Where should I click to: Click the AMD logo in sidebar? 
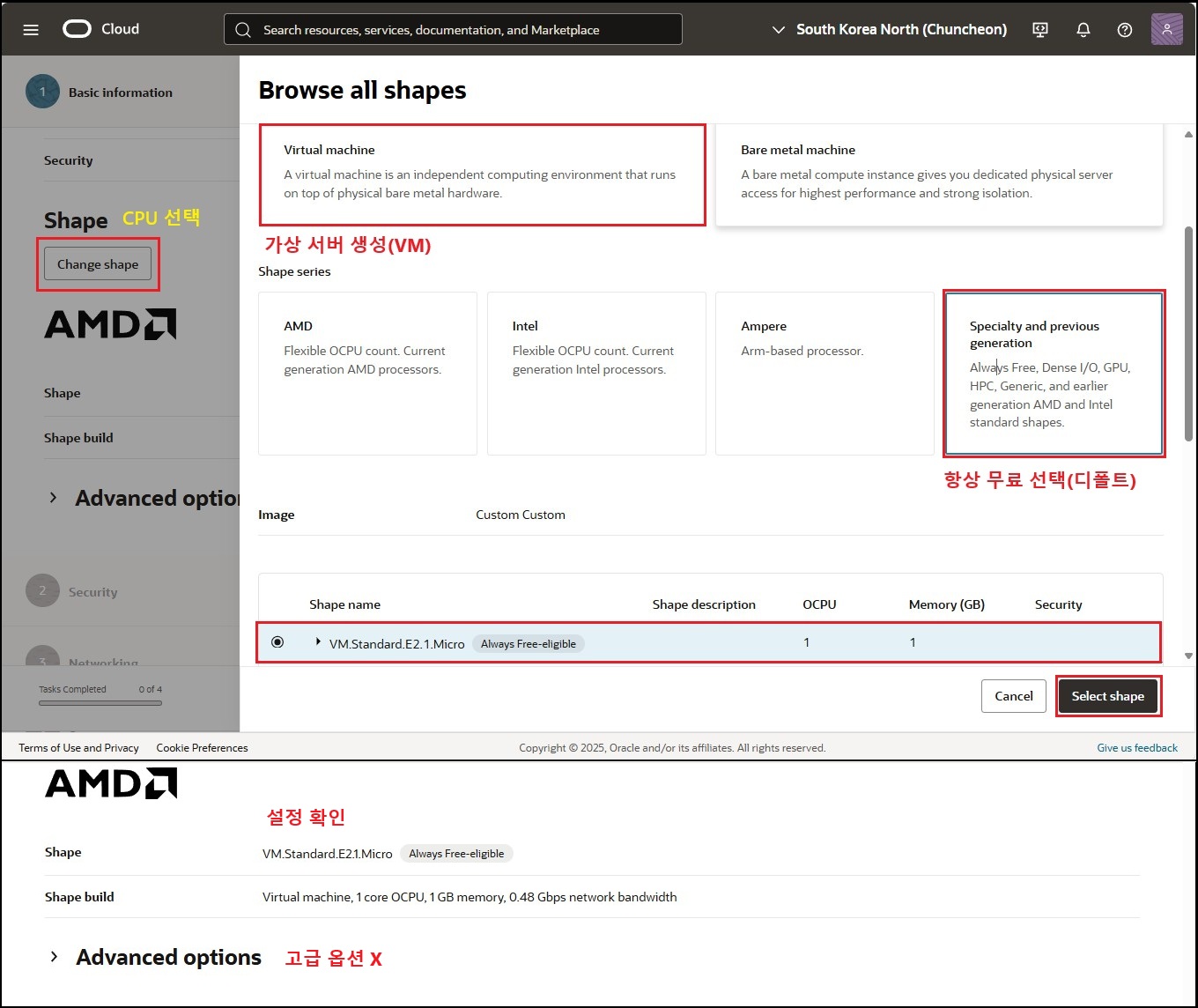[111, 324]
